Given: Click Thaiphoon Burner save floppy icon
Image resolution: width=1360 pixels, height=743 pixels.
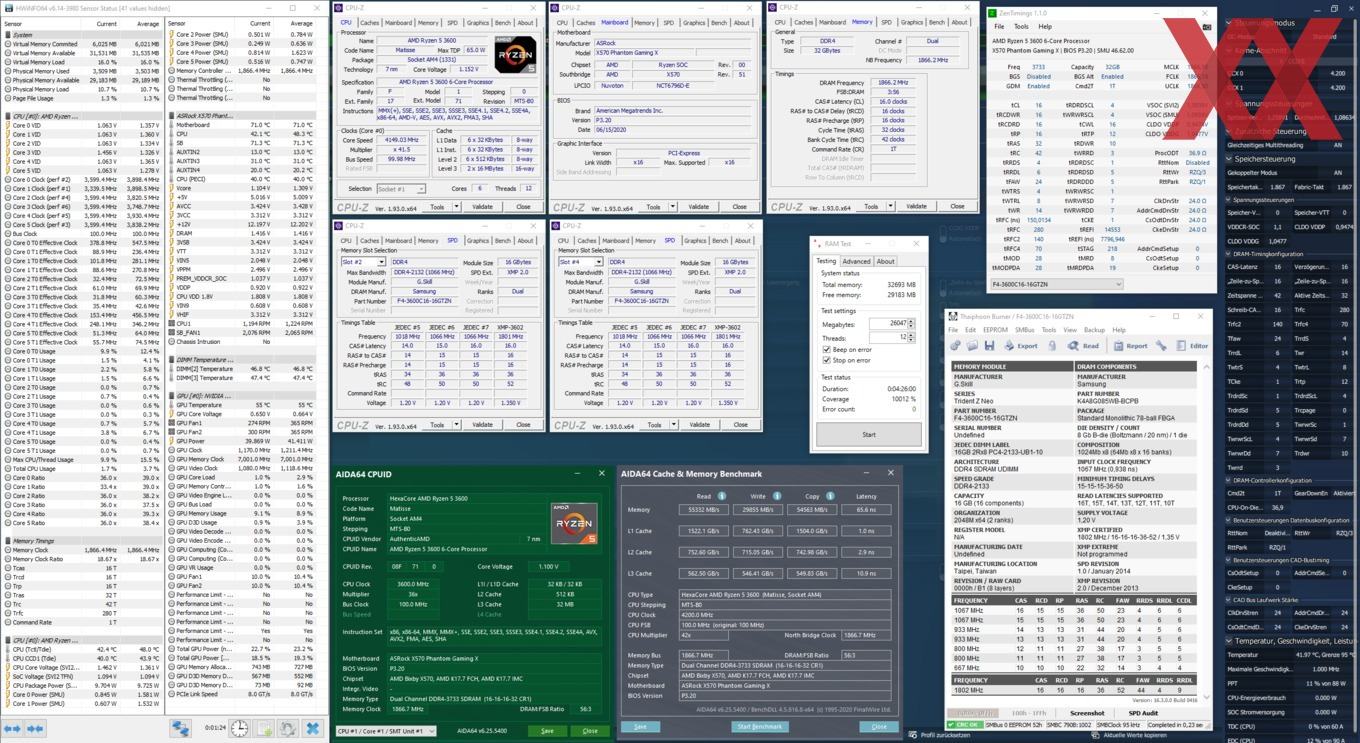Looking at the screenshot, I should point(989,346).
